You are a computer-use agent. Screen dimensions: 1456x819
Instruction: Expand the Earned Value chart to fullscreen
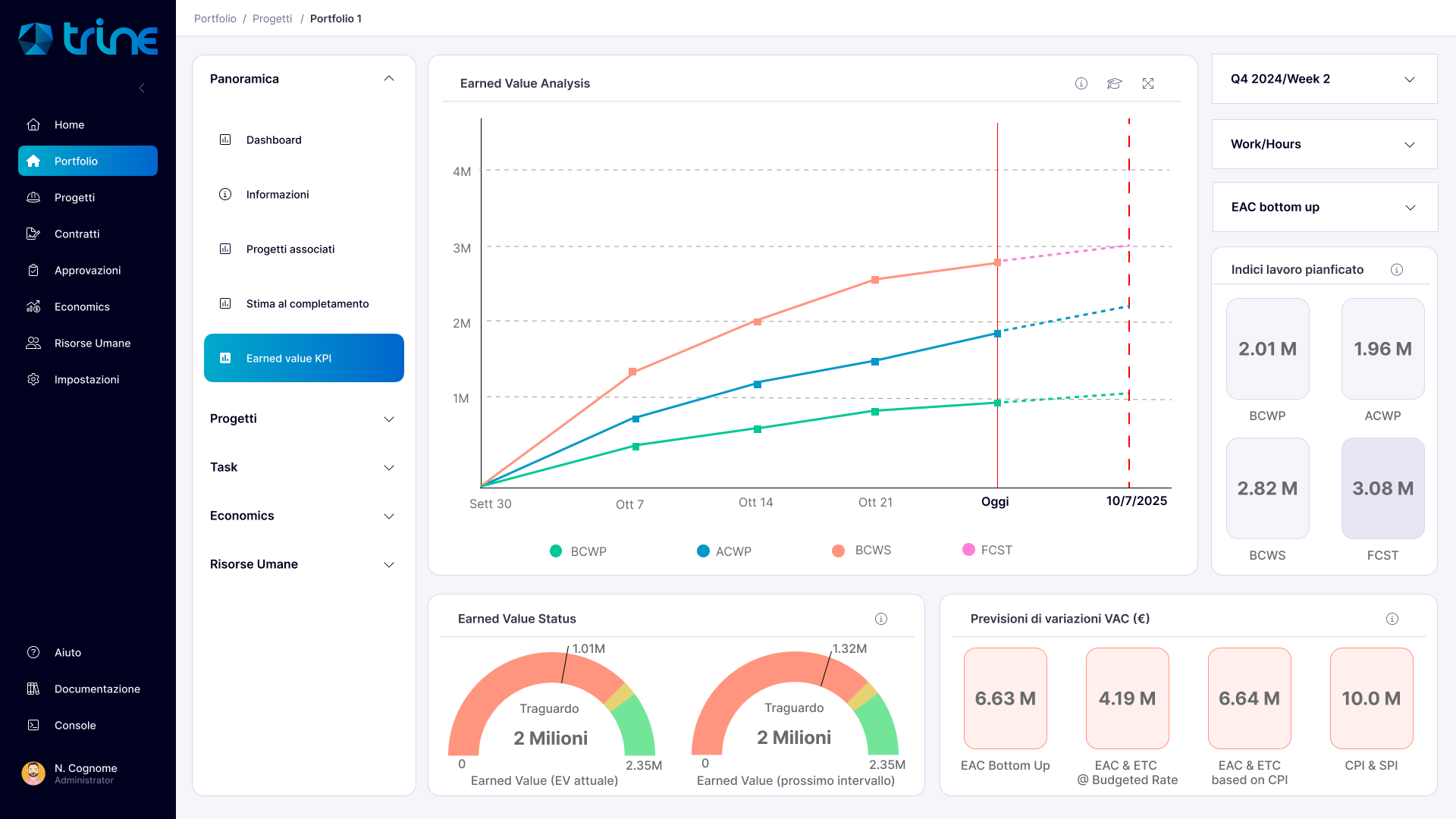click(x=1148, y=83)
